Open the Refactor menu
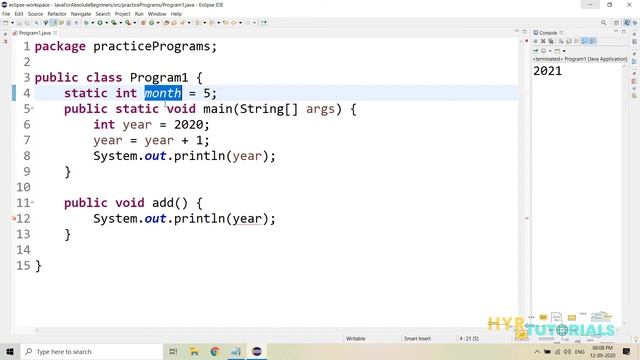The image size is (640, 360). [57, 14]
